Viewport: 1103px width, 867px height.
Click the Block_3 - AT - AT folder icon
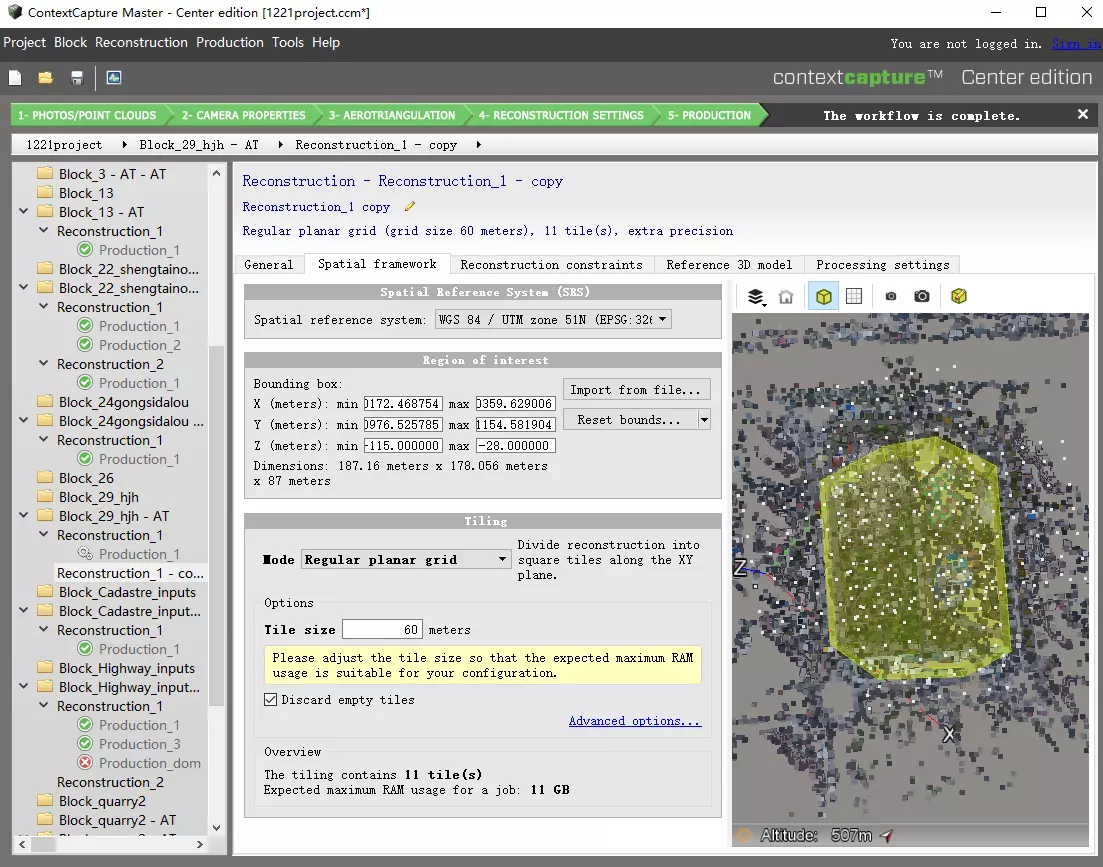[x=45, y=174]
